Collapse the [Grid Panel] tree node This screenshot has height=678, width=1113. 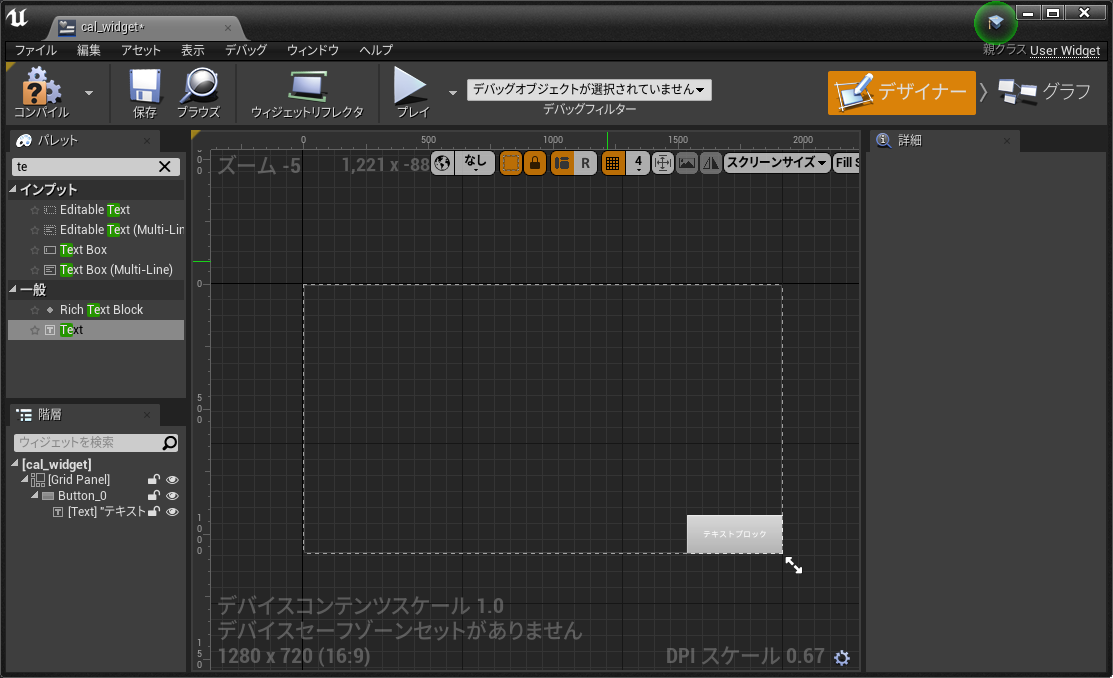click(25, 479)
